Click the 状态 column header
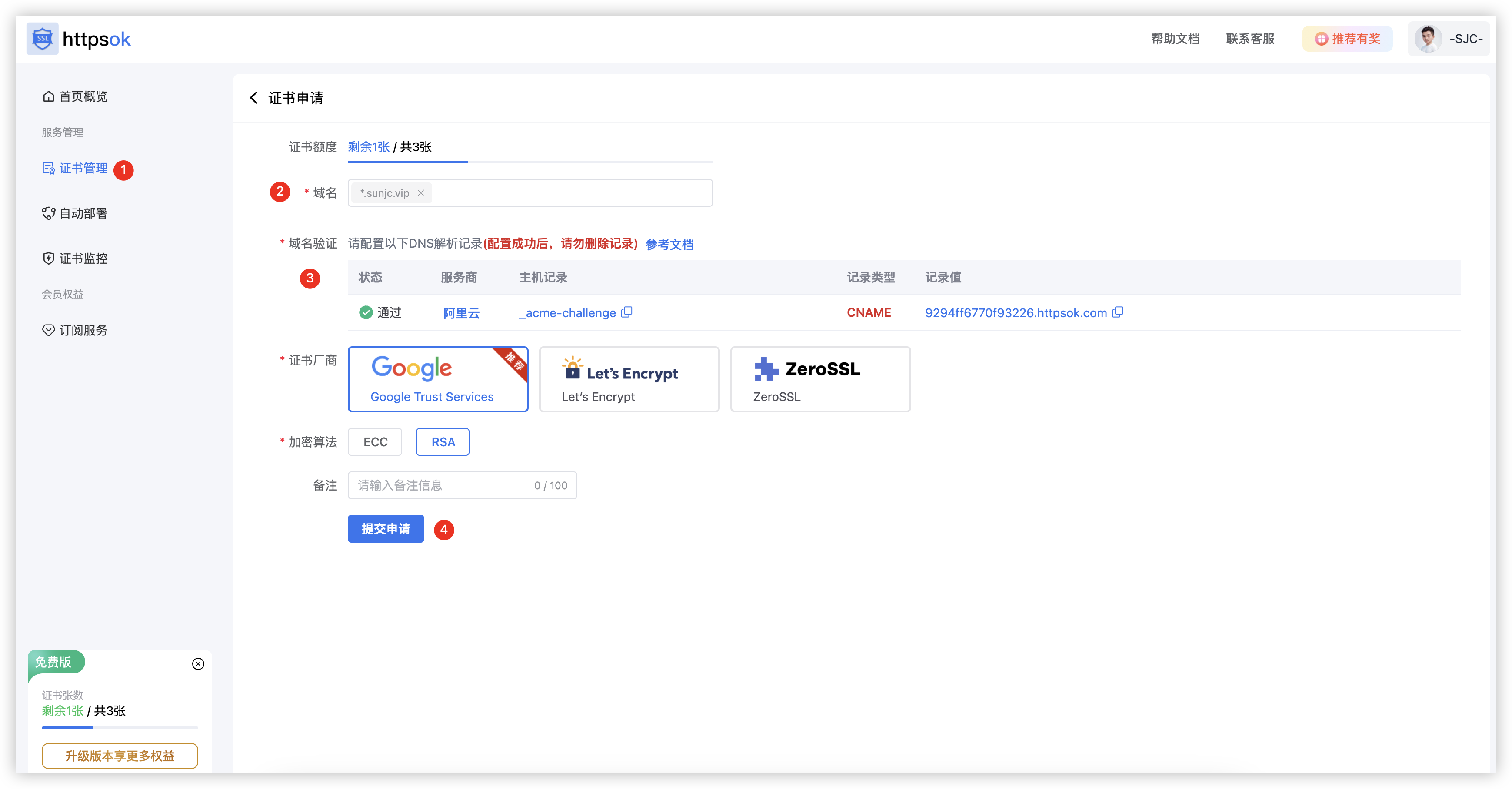 (x=370, y=277)
